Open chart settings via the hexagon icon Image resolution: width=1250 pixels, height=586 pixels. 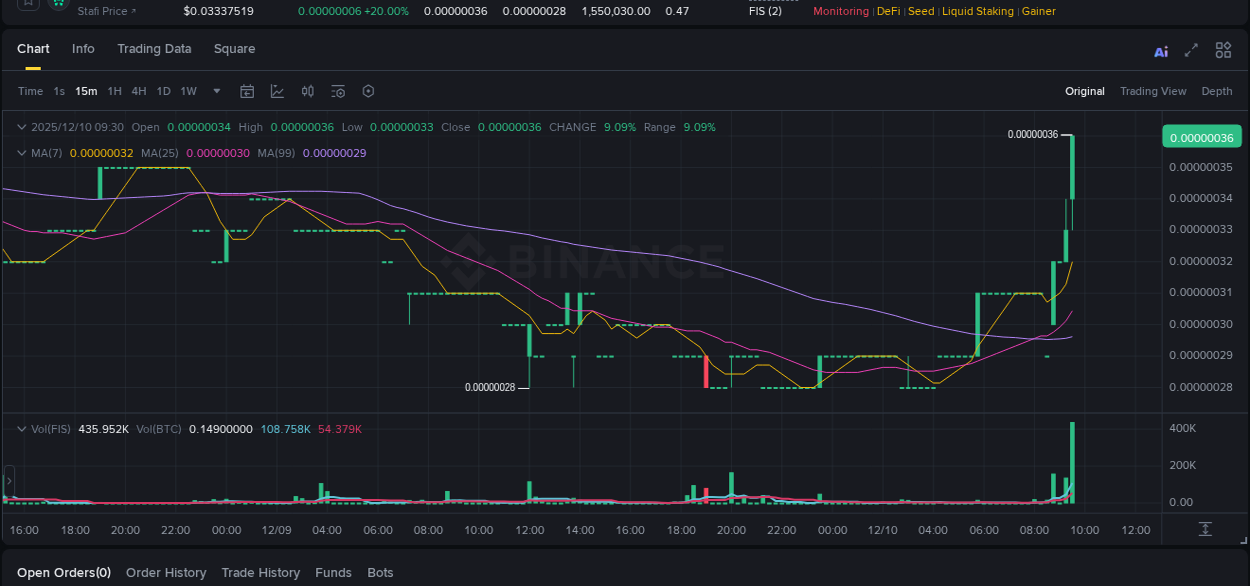tap(368, 91)
